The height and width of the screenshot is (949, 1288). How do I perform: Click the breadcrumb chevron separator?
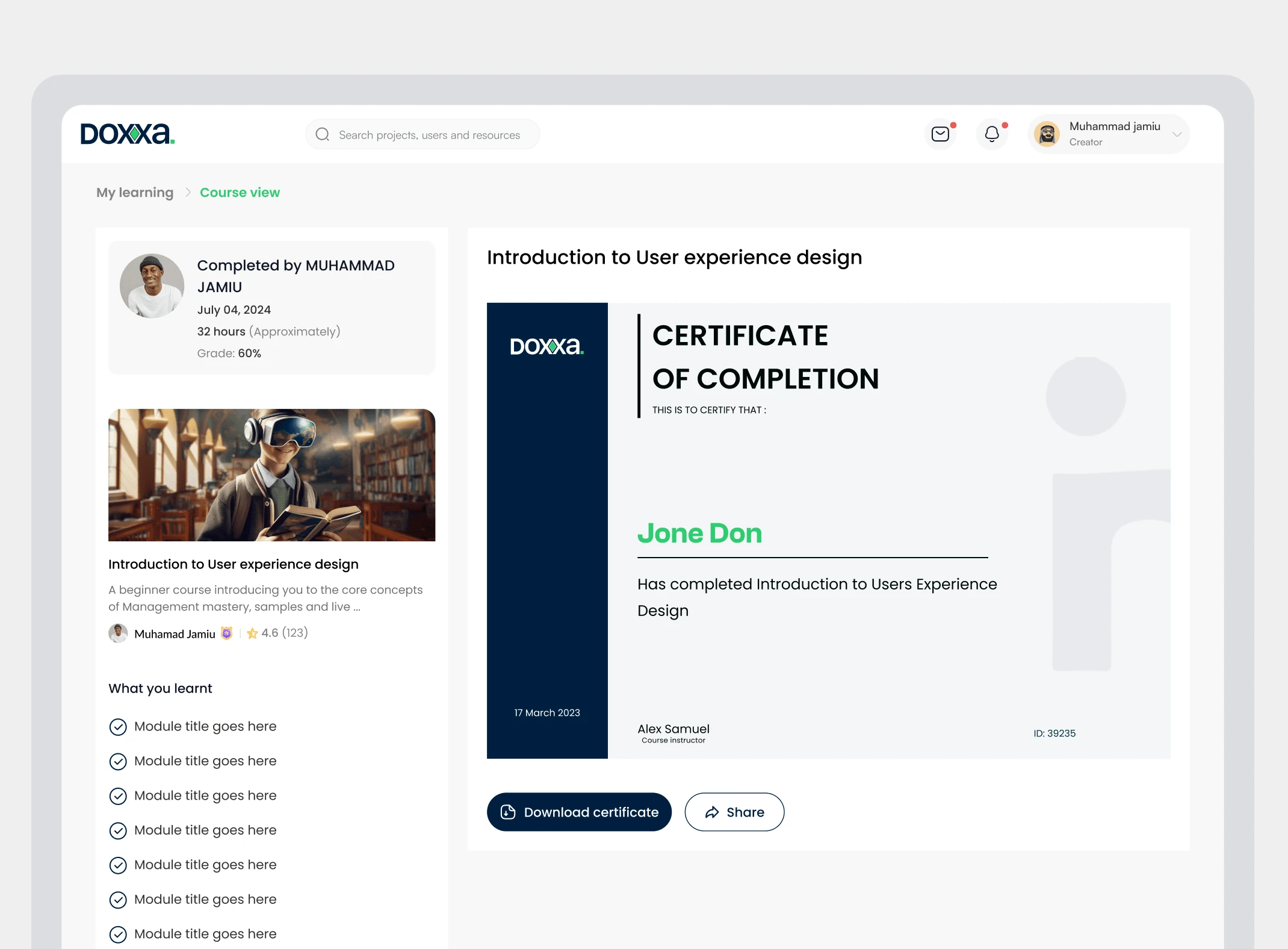click(188, 192)
